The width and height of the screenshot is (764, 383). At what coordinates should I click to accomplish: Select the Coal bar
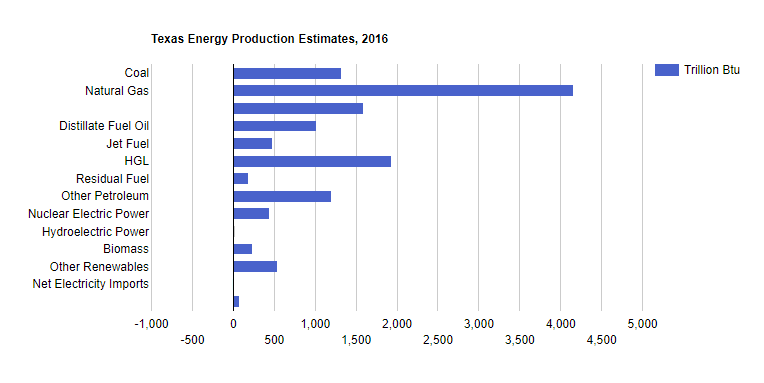coord(287,74)
